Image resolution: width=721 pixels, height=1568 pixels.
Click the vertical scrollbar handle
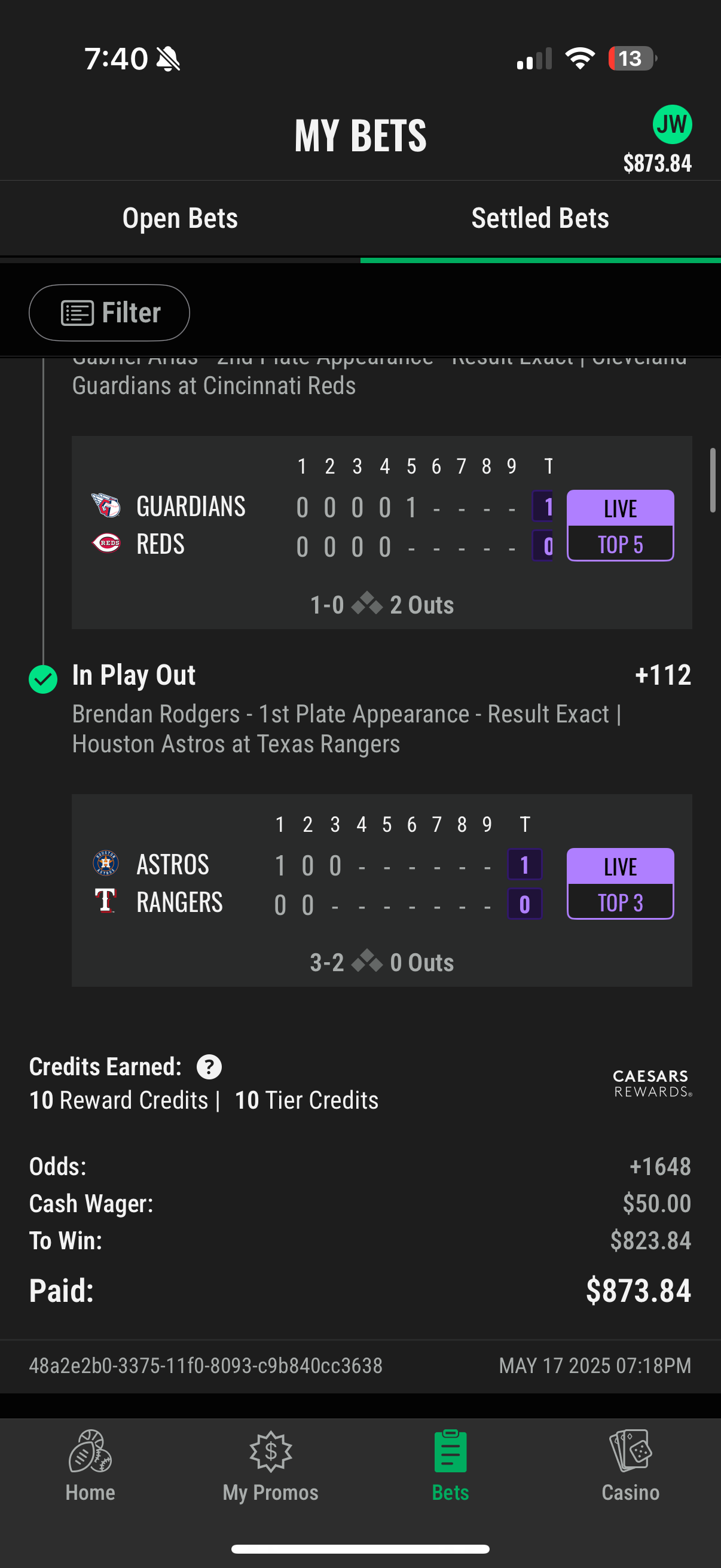[713, 480]
